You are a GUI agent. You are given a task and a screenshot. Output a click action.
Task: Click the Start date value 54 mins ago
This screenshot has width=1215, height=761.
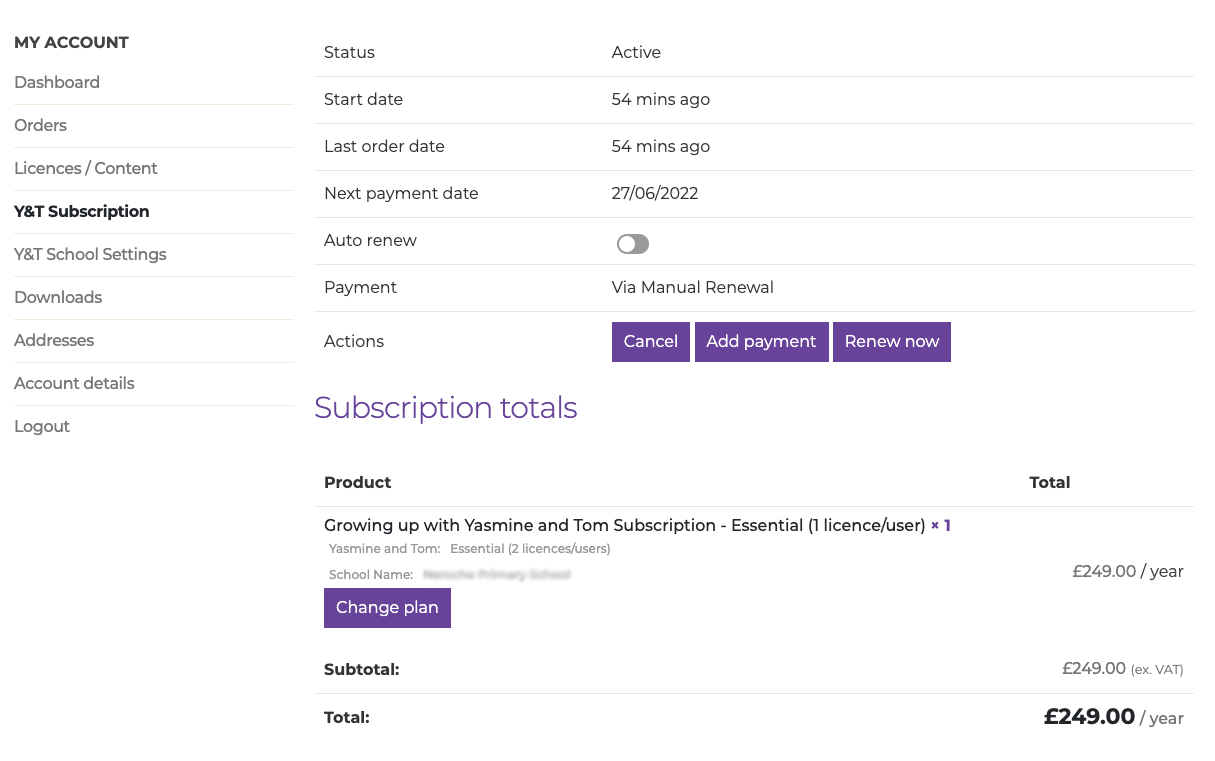[661, 99]
